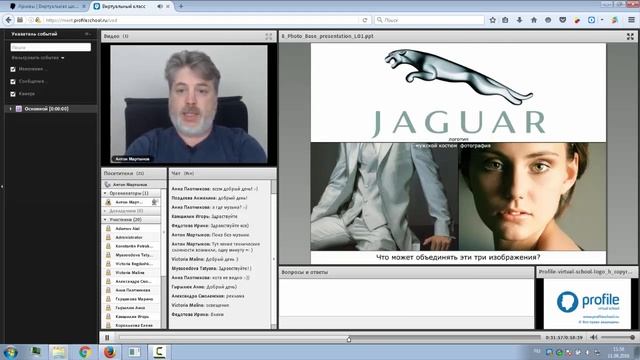
Task: Go back using the browser back arrow
Action: (9, 20)
